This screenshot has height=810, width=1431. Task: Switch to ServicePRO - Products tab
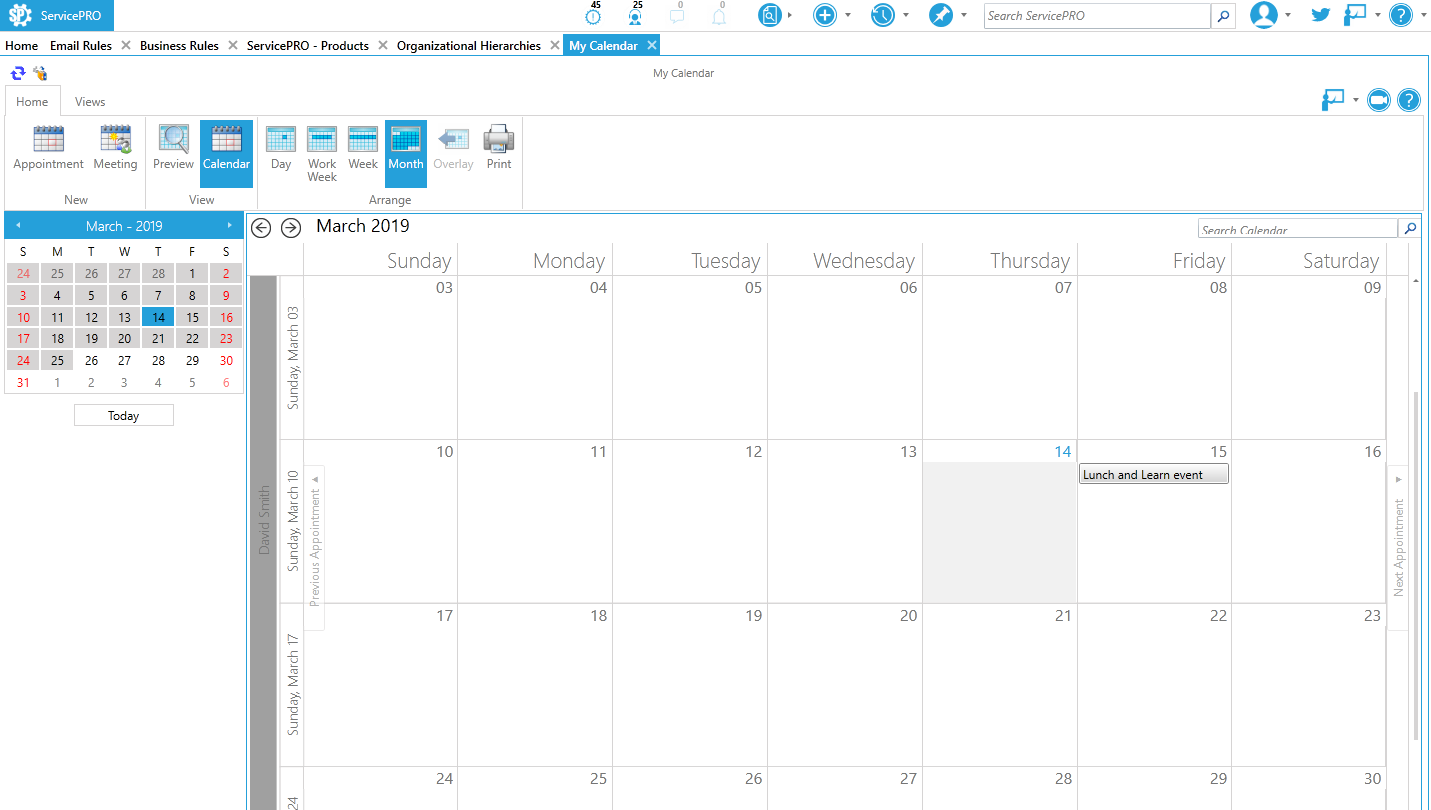308,45
